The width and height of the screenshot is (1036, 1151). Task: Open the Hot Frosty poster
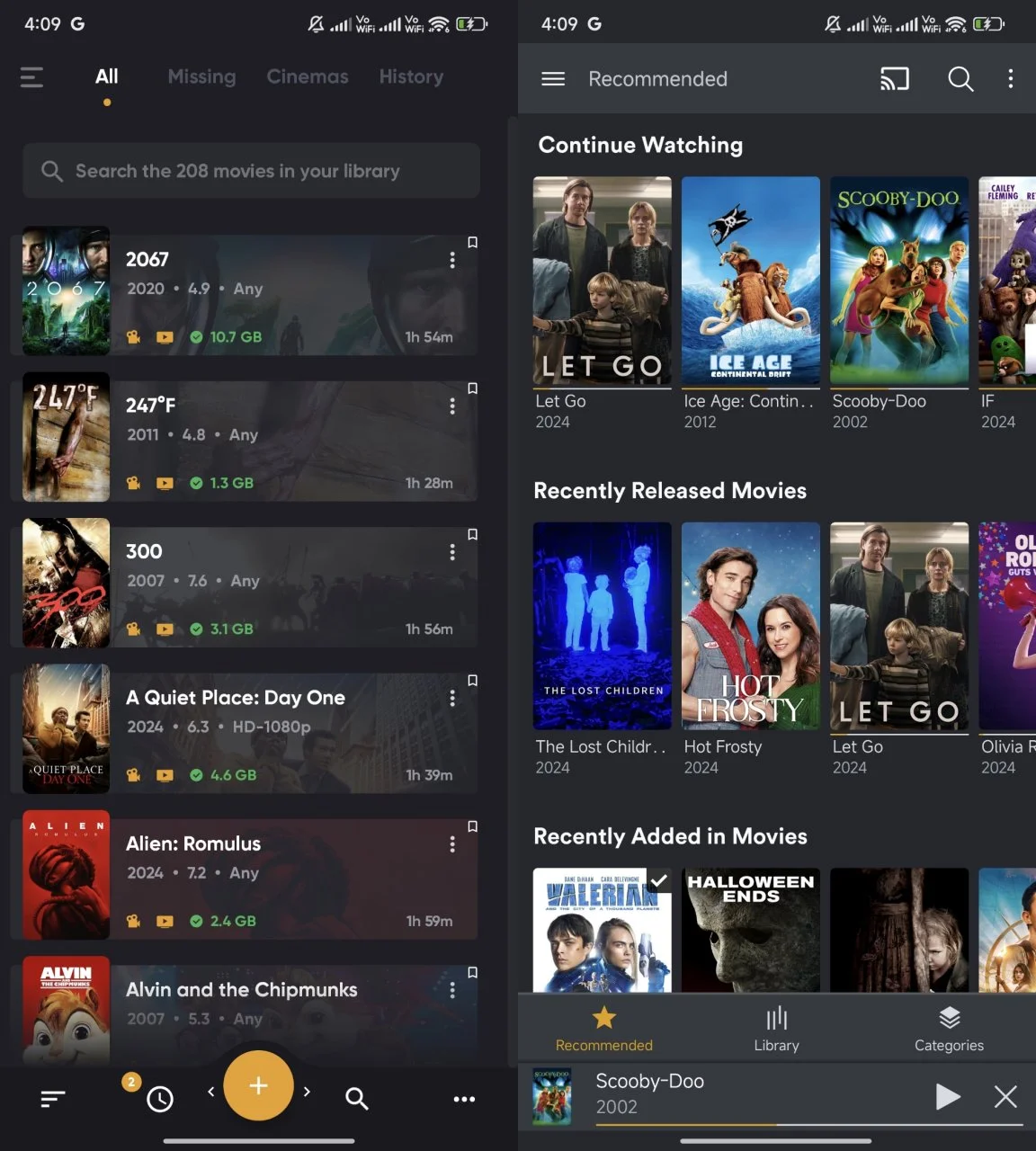tap(751, 627)
